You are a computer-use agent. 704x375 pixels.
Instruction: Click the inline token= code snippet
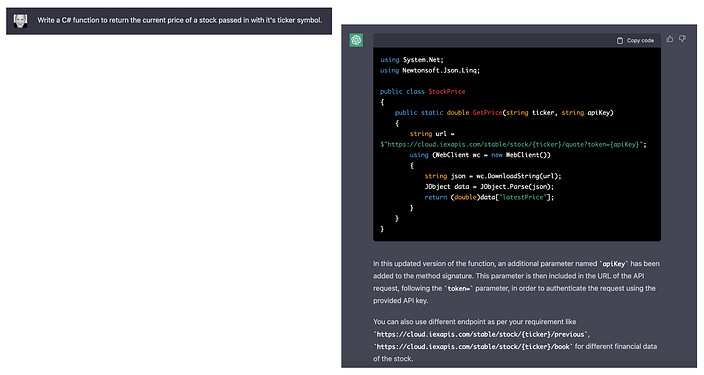point(458,289)
